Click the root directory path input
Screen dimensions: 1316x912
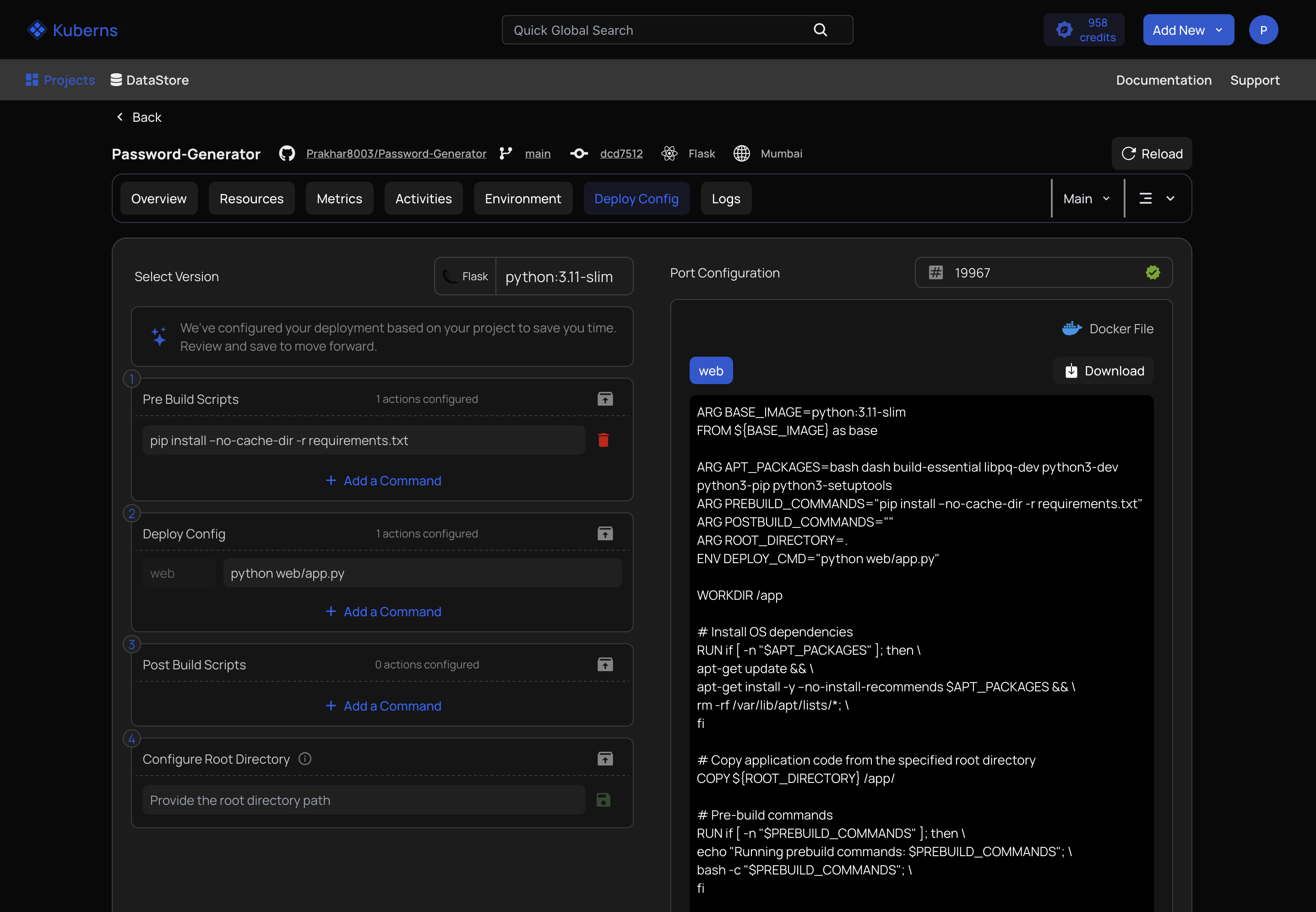364,800
